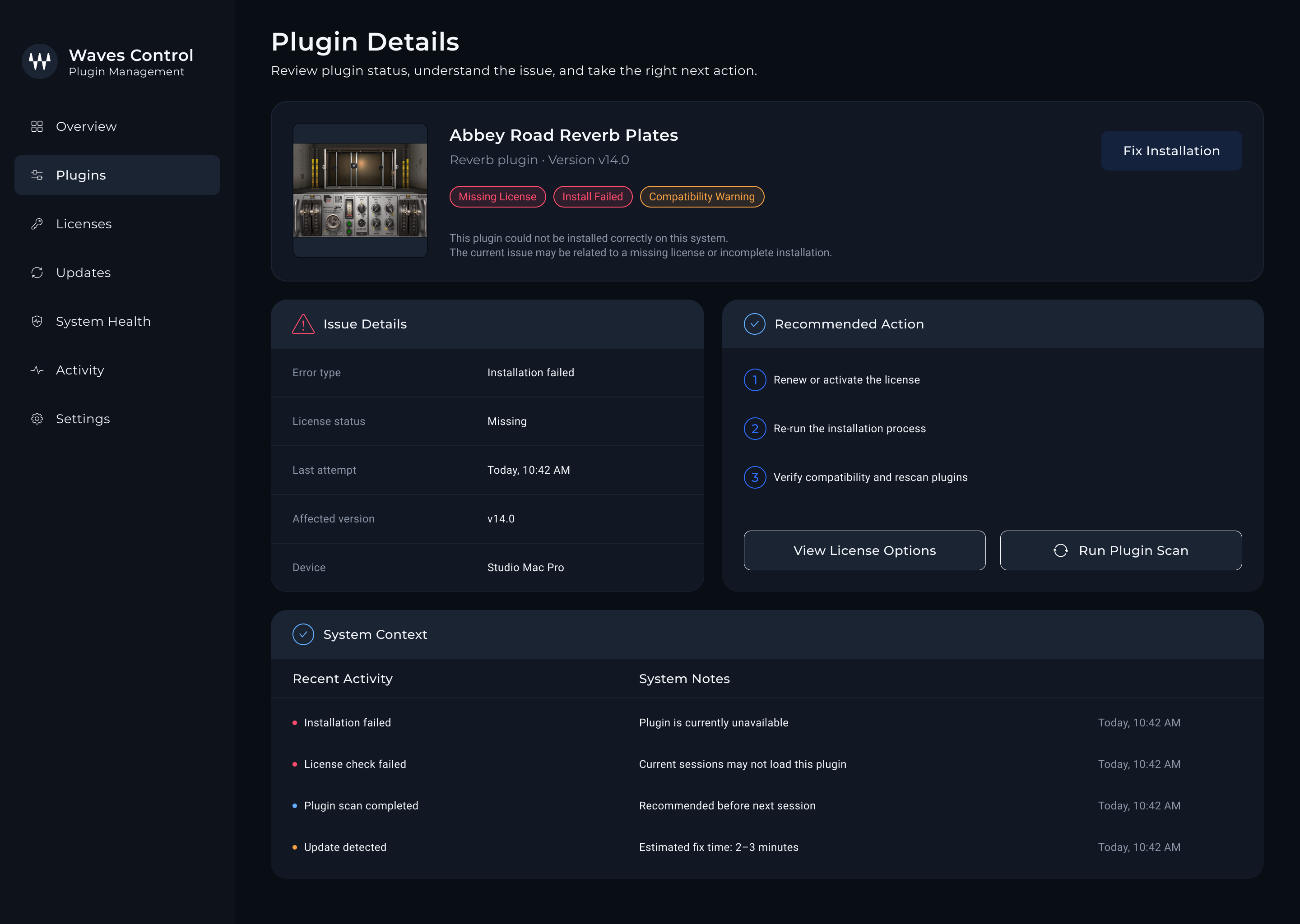Click the Install Failed badge
1300x924 pixels.
click(593, 197)
